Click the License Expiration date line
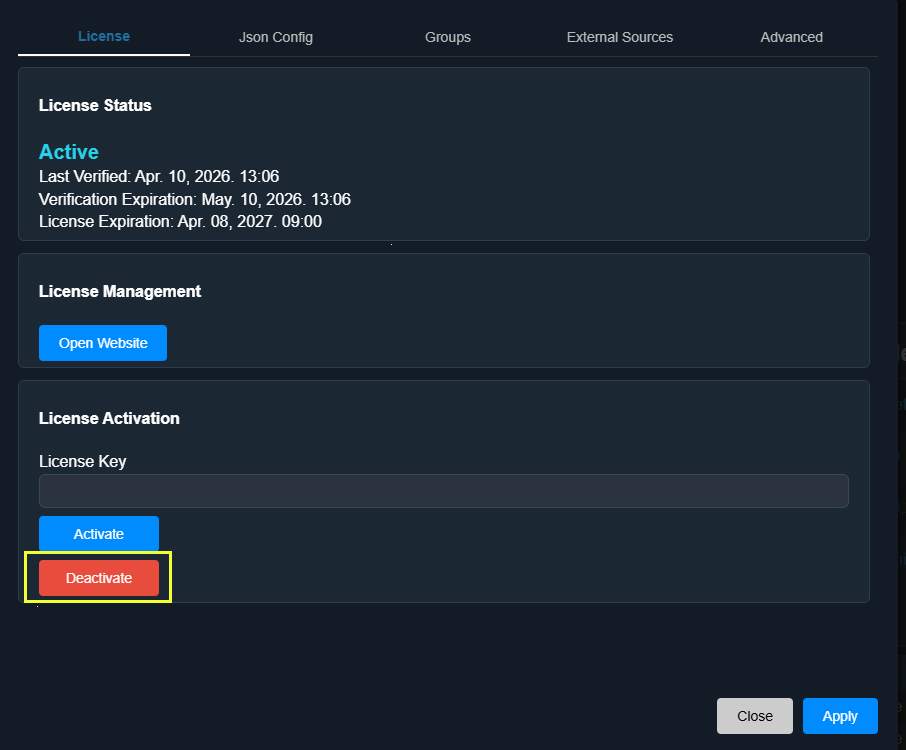906x750 pixels. [x=180, y=221]
